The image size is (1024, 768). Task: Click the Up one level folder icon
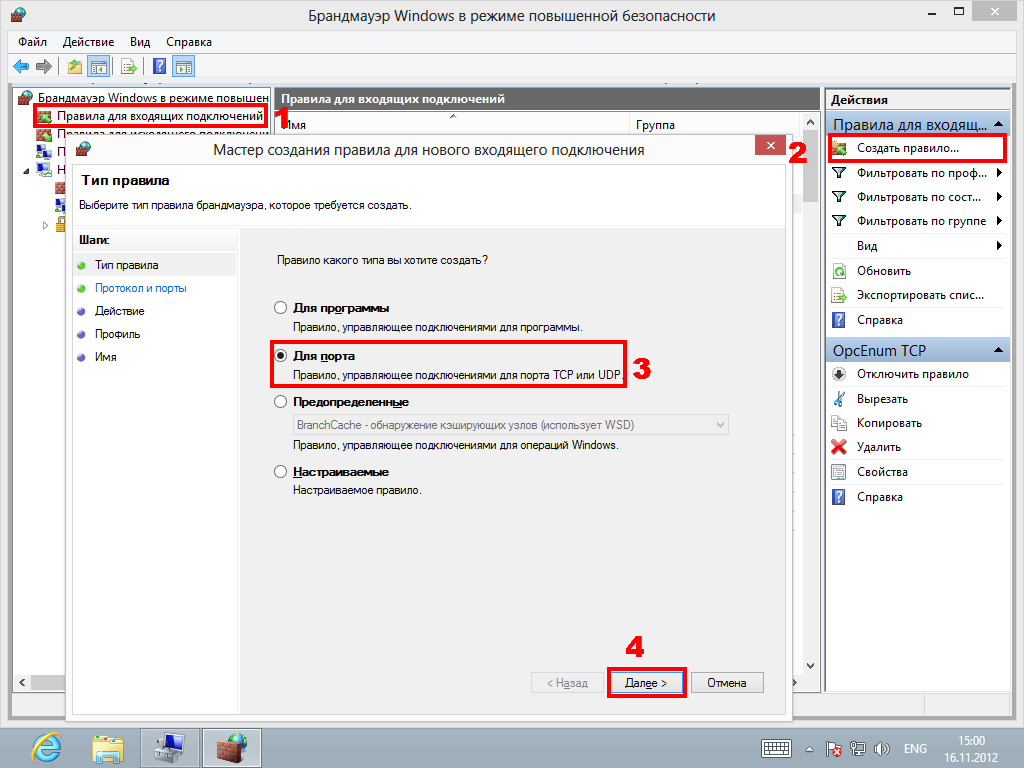tap(75, 66)
